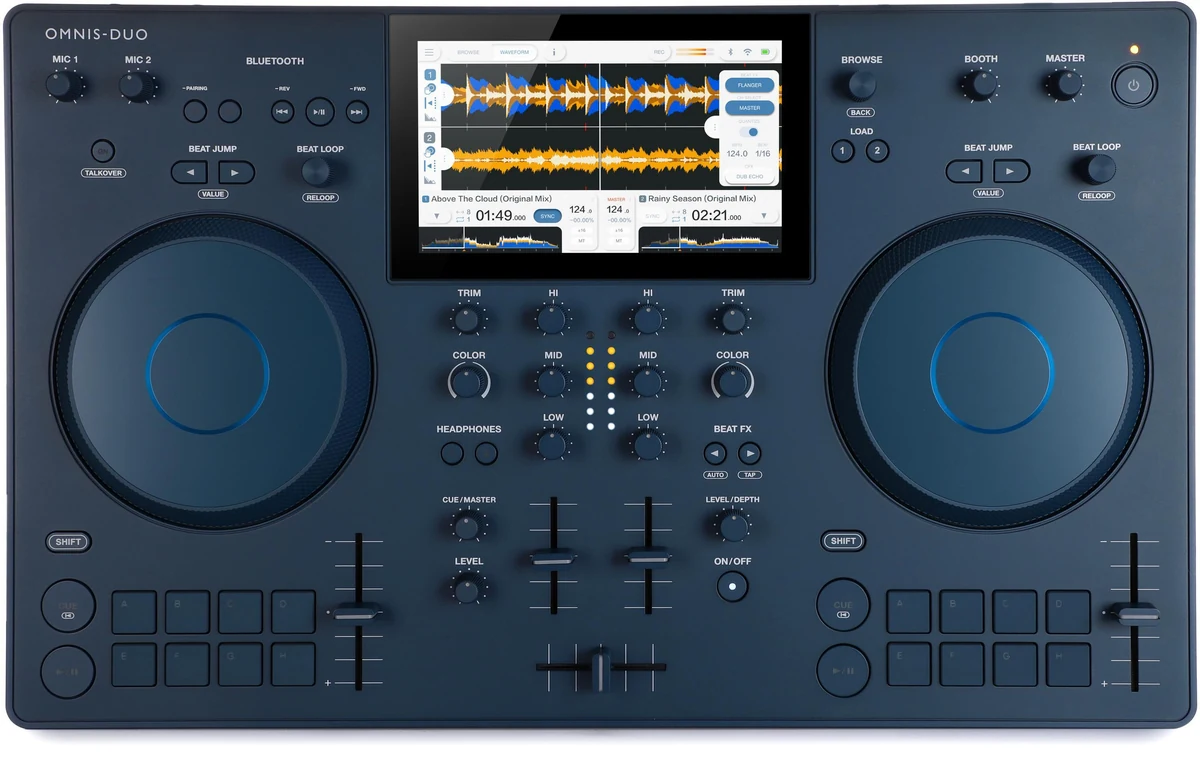This screenshot has height=766, width=1200.
Task: Hit the Bluetooth play/pause button
Action: pos(319,111)
